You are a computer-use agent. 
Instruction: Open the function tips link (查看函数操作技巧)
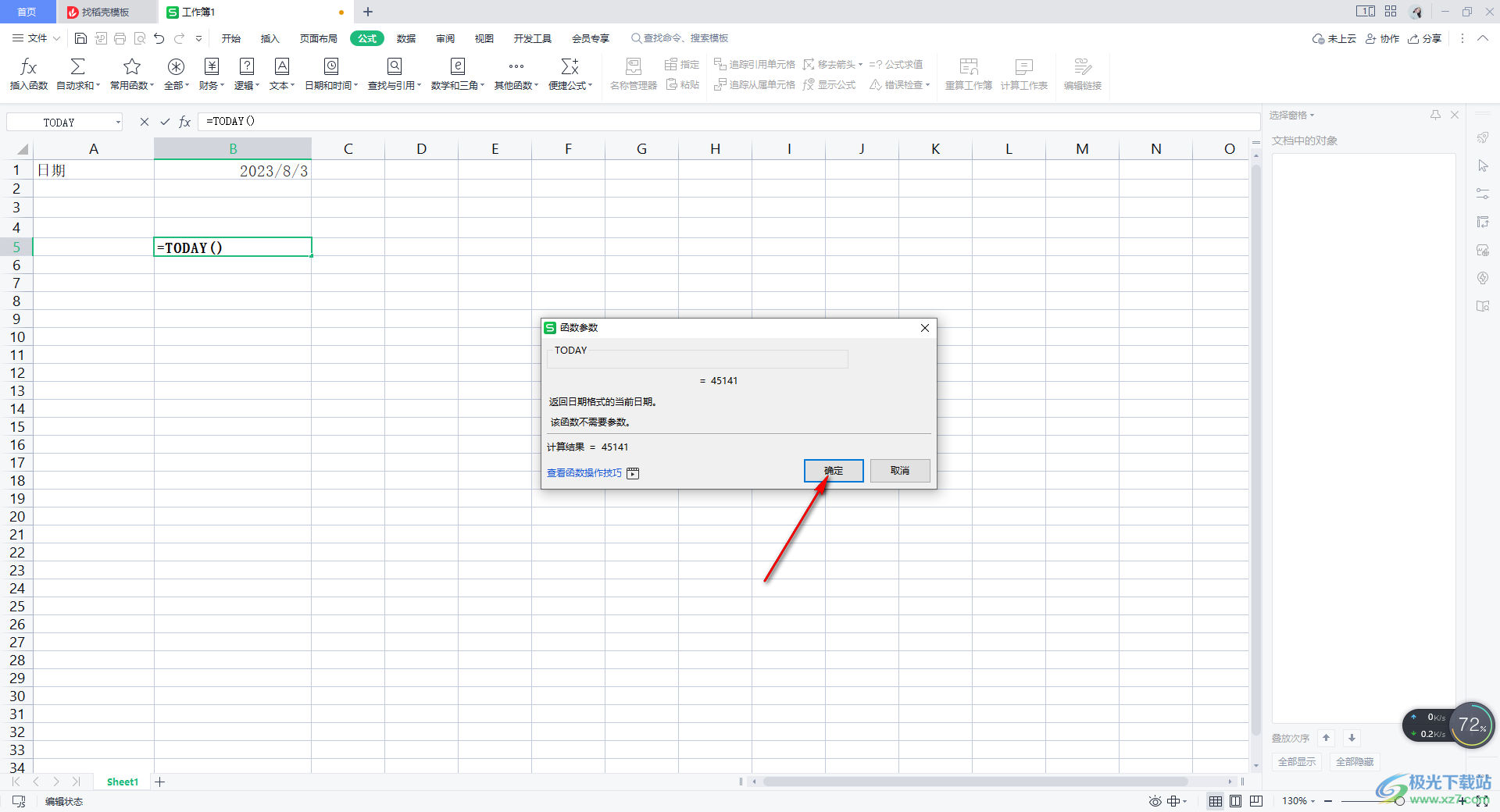pos(584,473)
